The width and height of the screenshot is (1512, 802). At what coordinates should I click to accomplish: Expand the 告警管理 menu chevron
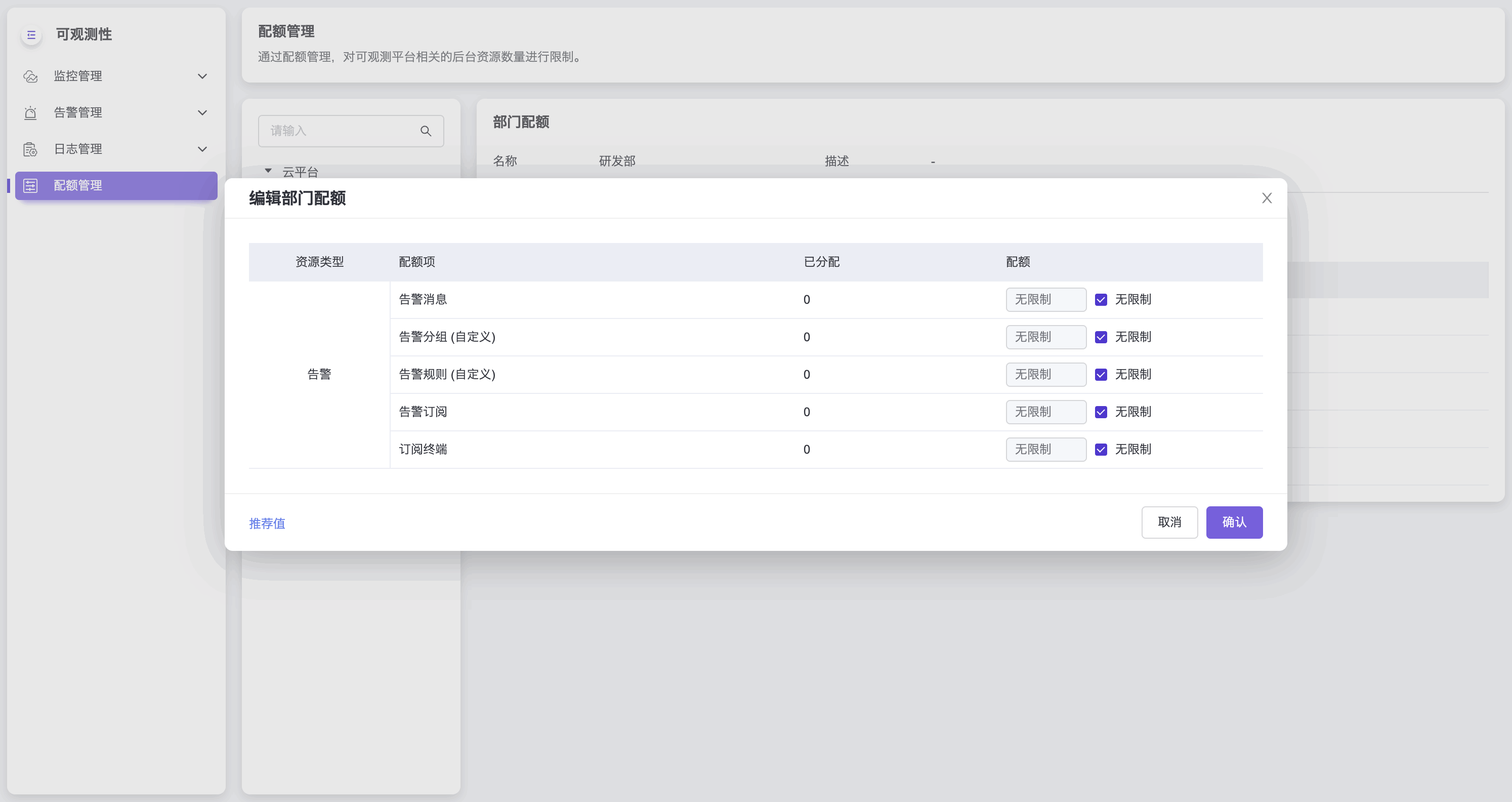coord(202,113)
